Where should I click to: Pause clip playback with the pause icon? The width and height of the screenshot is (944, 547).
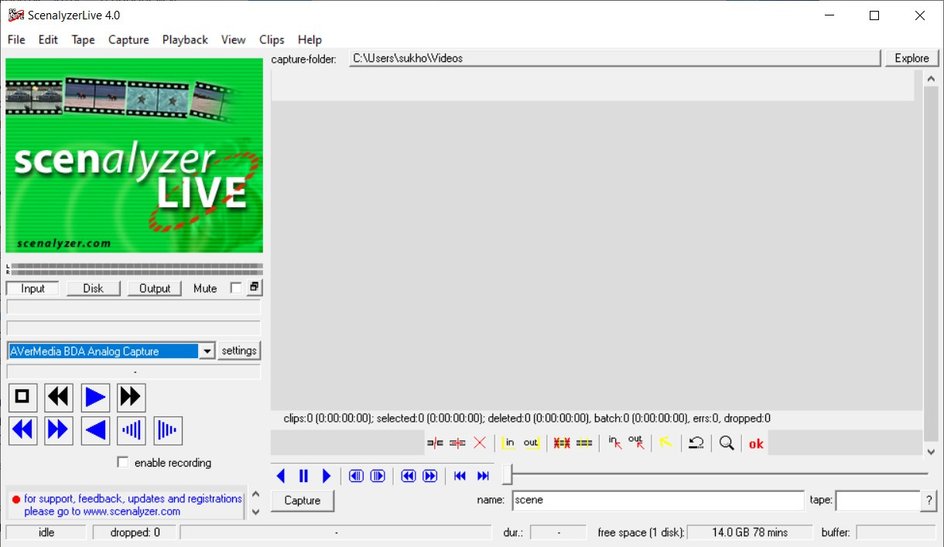point(303,476)
